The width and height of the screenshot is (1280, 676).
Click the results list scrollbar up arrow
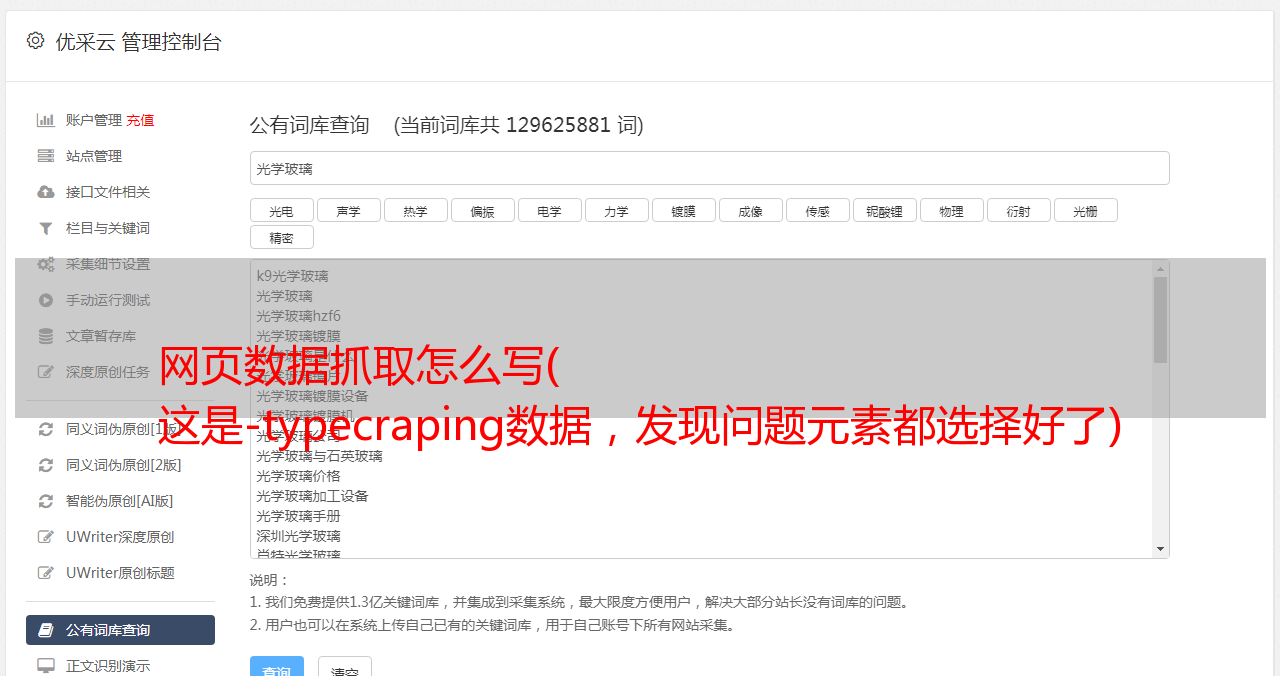click(1160, 269)
